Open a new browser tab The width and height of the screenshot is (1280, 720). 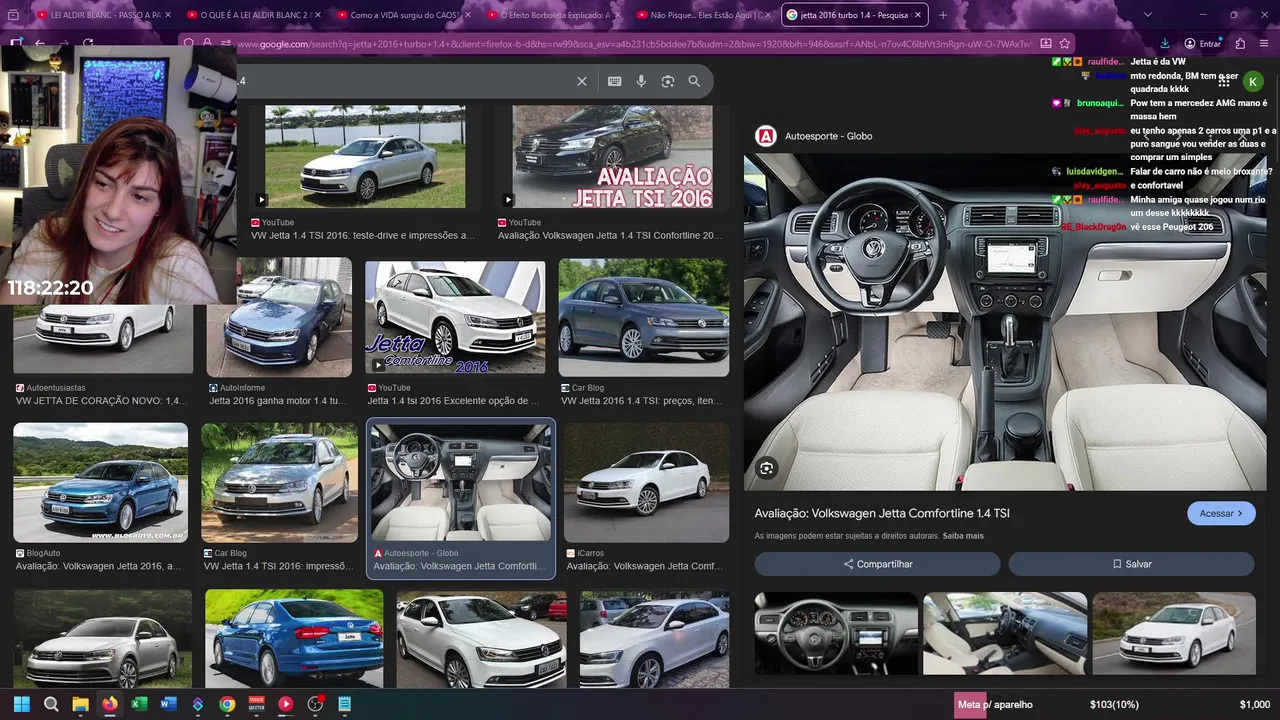[942, 15]
